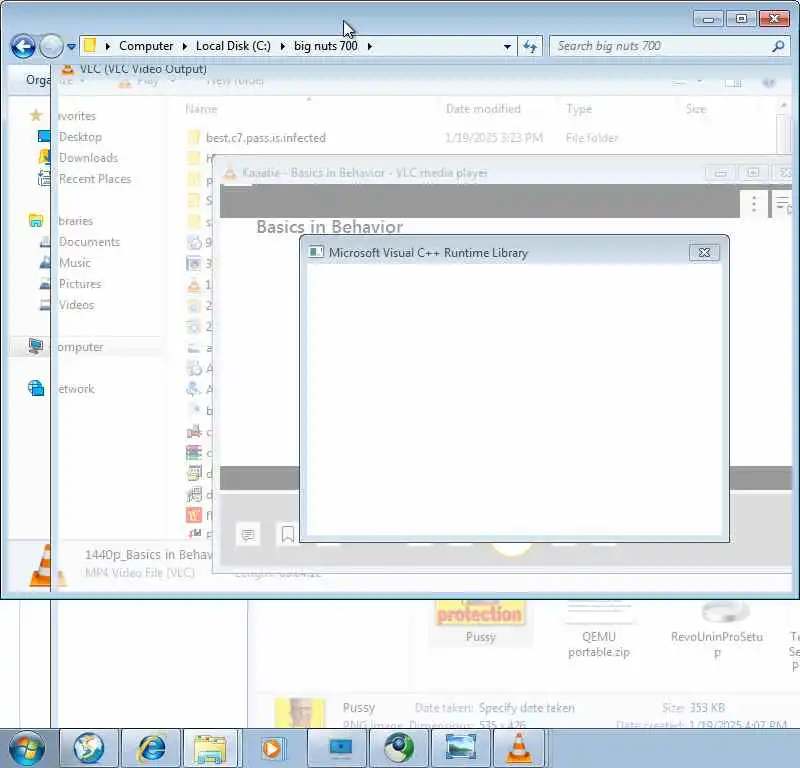800x768 pixels.
Task: Open the Videos library
Action: [x=76, y=305]
